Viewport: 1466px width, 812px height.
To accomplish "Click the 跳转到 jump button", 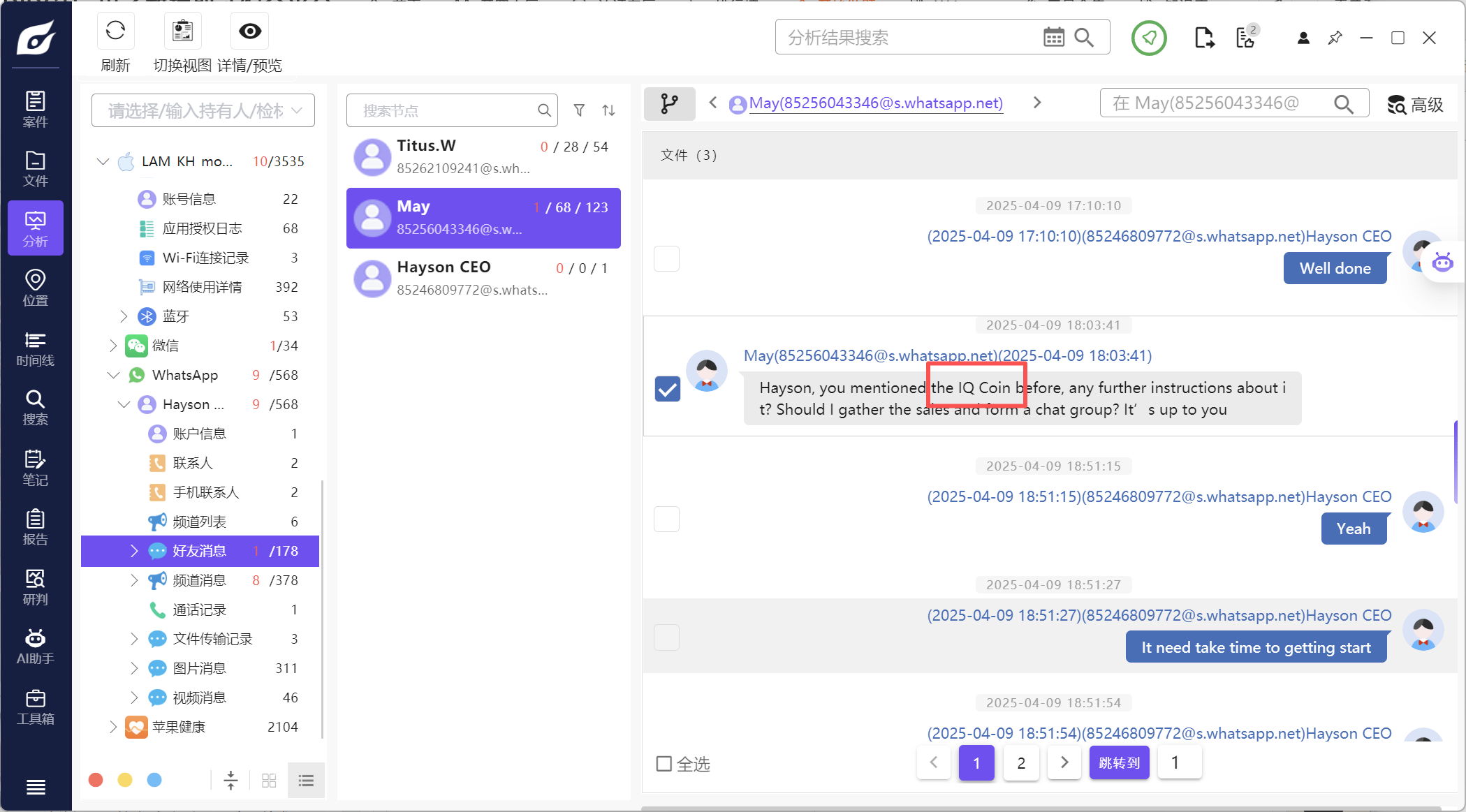I will (x=1119, y=762).
